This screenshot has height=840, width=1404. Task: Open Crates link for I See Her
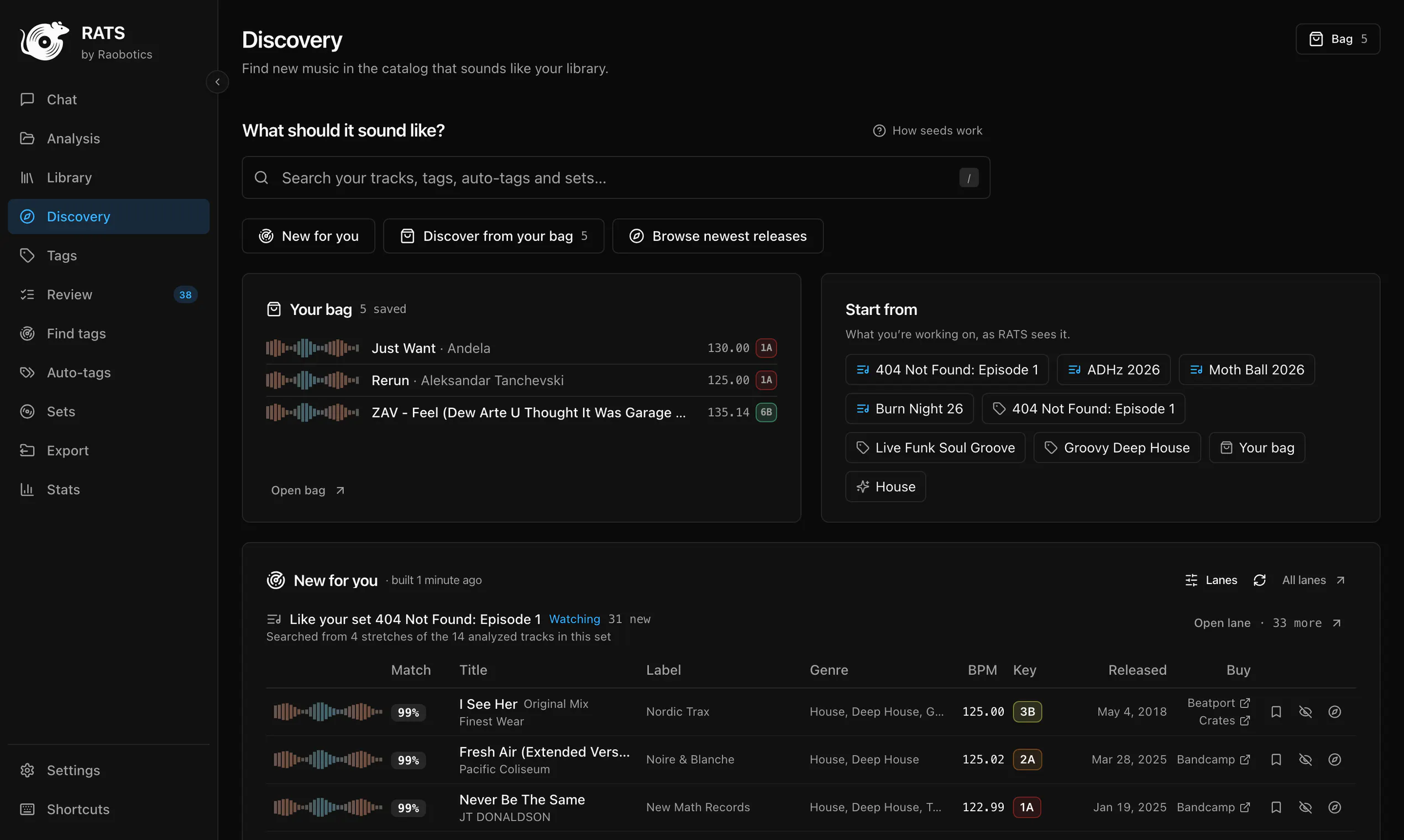1224,721
